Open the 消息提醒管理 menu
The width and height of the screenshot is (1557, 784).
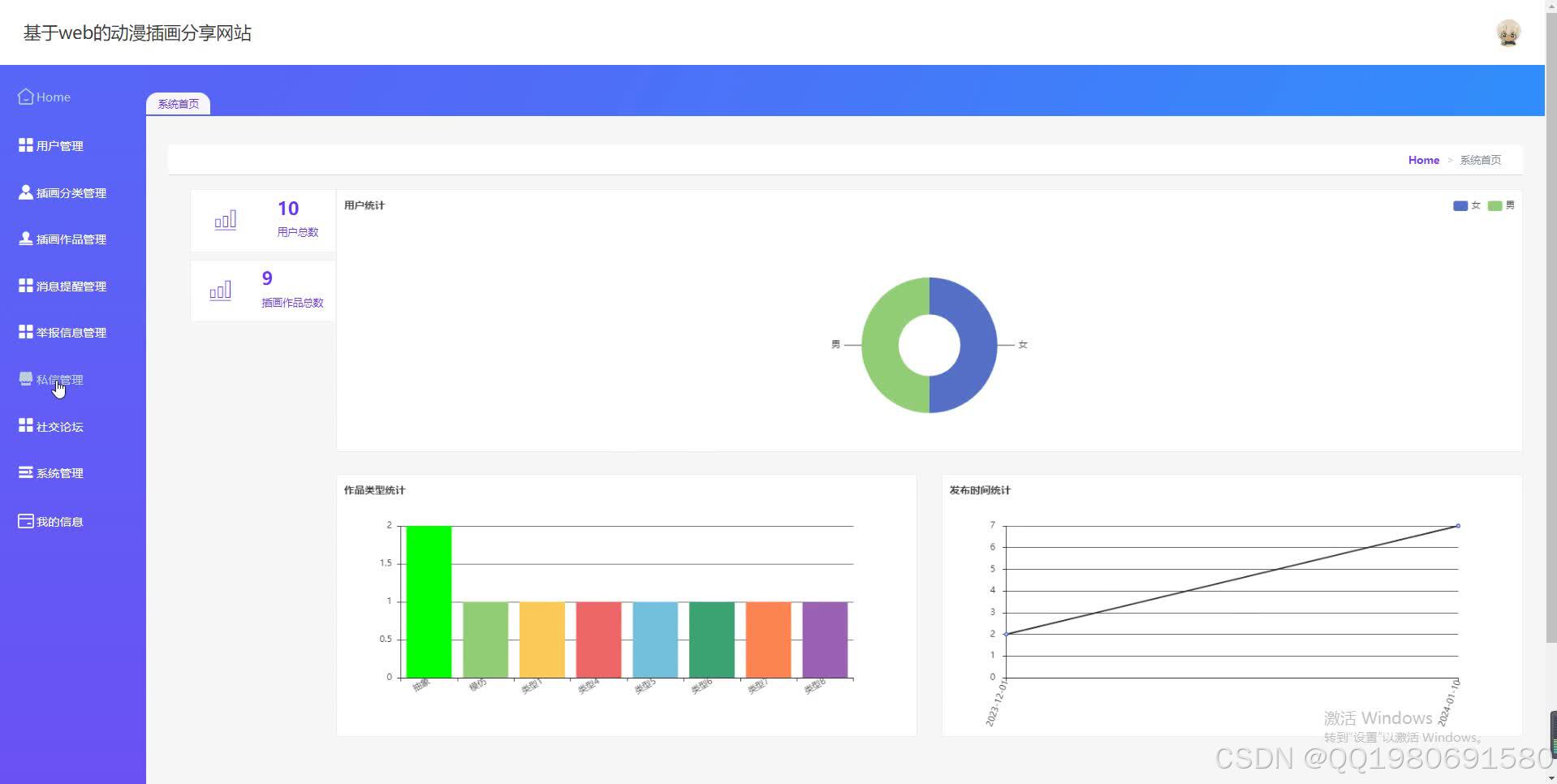73,286
